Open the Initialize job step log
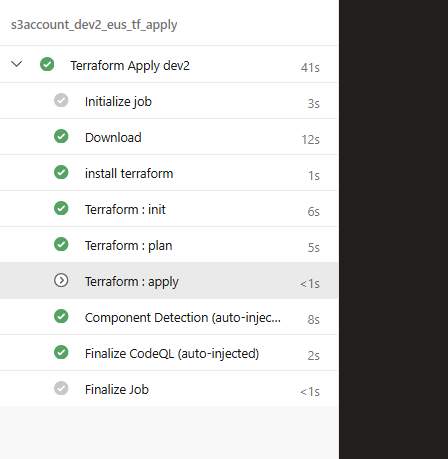Image resolution: width=448 pixels, height=459 pixels. coord(169,101)
